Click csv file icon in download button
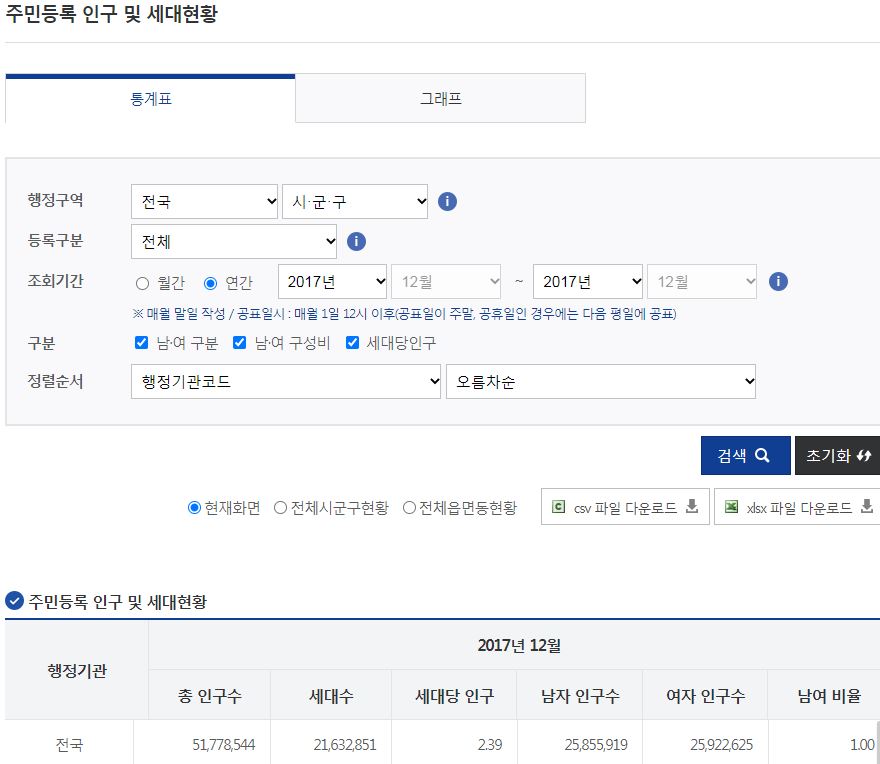 558,506
